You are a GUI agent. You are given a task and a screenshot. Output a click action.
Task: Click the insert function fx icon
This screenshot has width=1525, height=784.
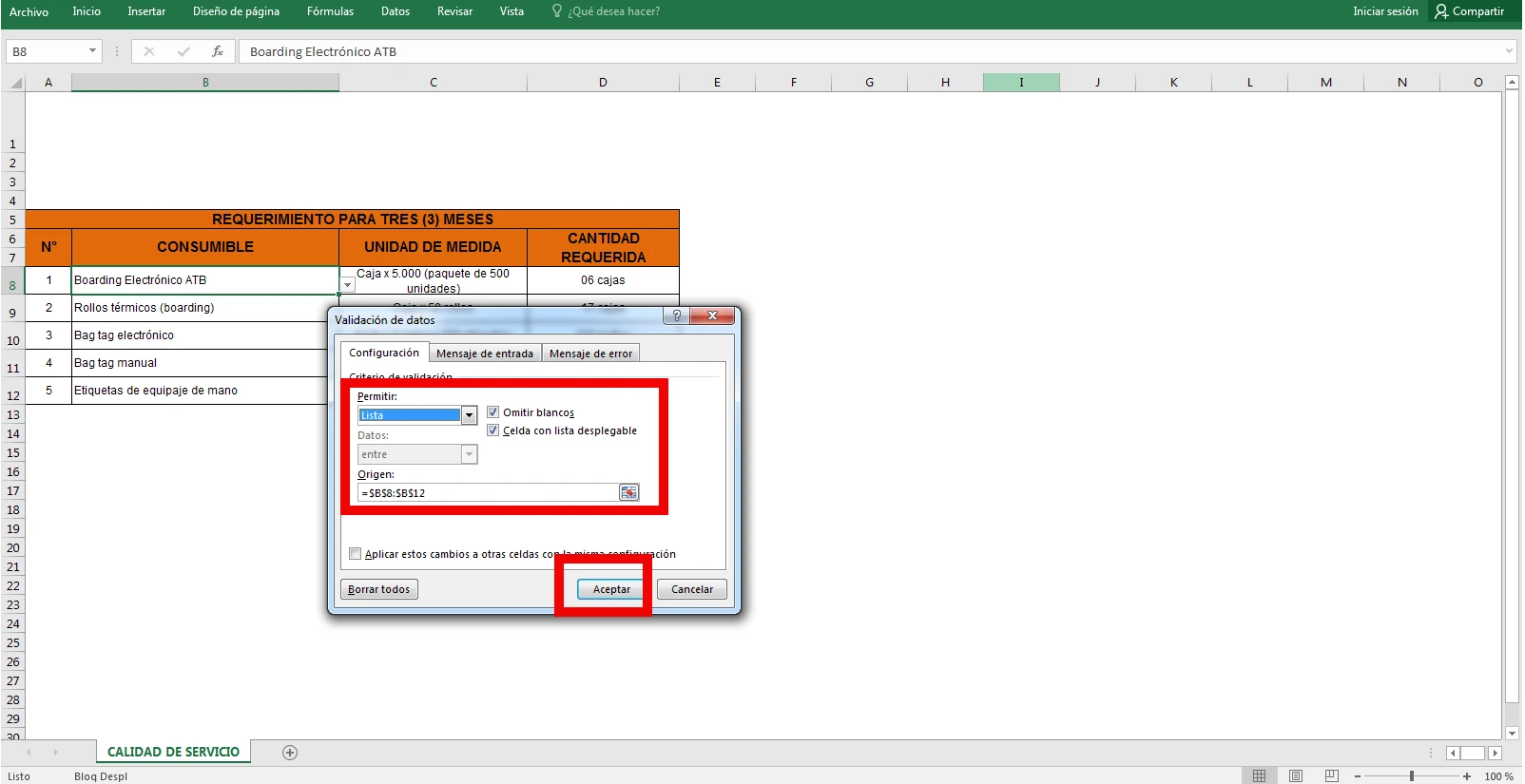pyautogui.click(x=218, y=51)
